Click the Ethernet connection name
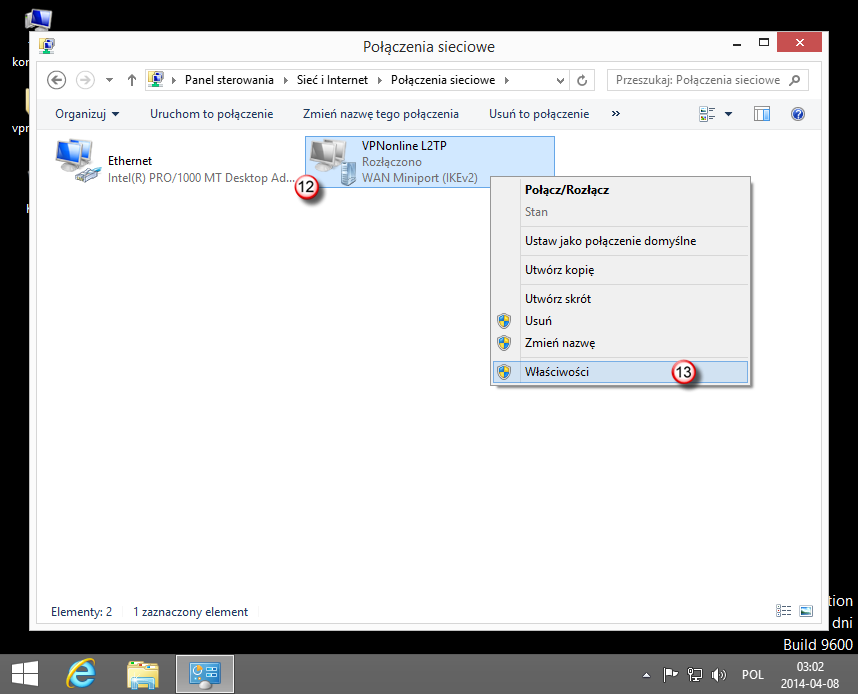858x694 pixels. [130, 161]
